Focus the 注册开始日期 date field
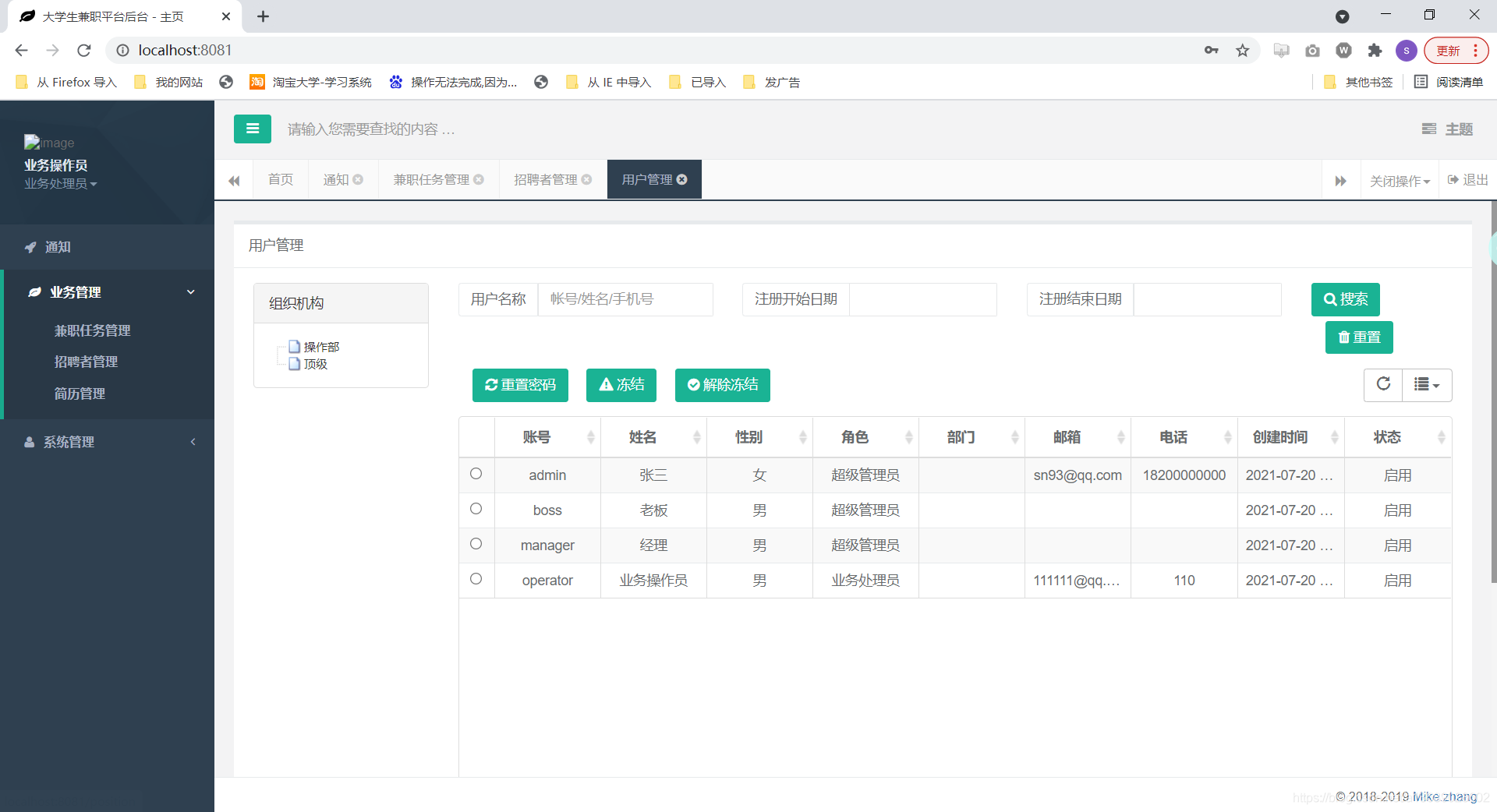The height and width of the screenshot is (812, 1497). [923, 299]
